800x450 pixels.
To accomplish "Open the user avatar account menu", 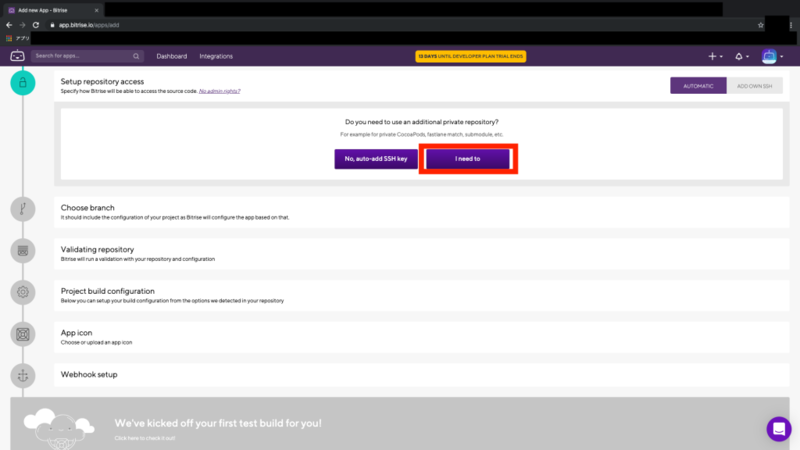I will tap(772, 56).
